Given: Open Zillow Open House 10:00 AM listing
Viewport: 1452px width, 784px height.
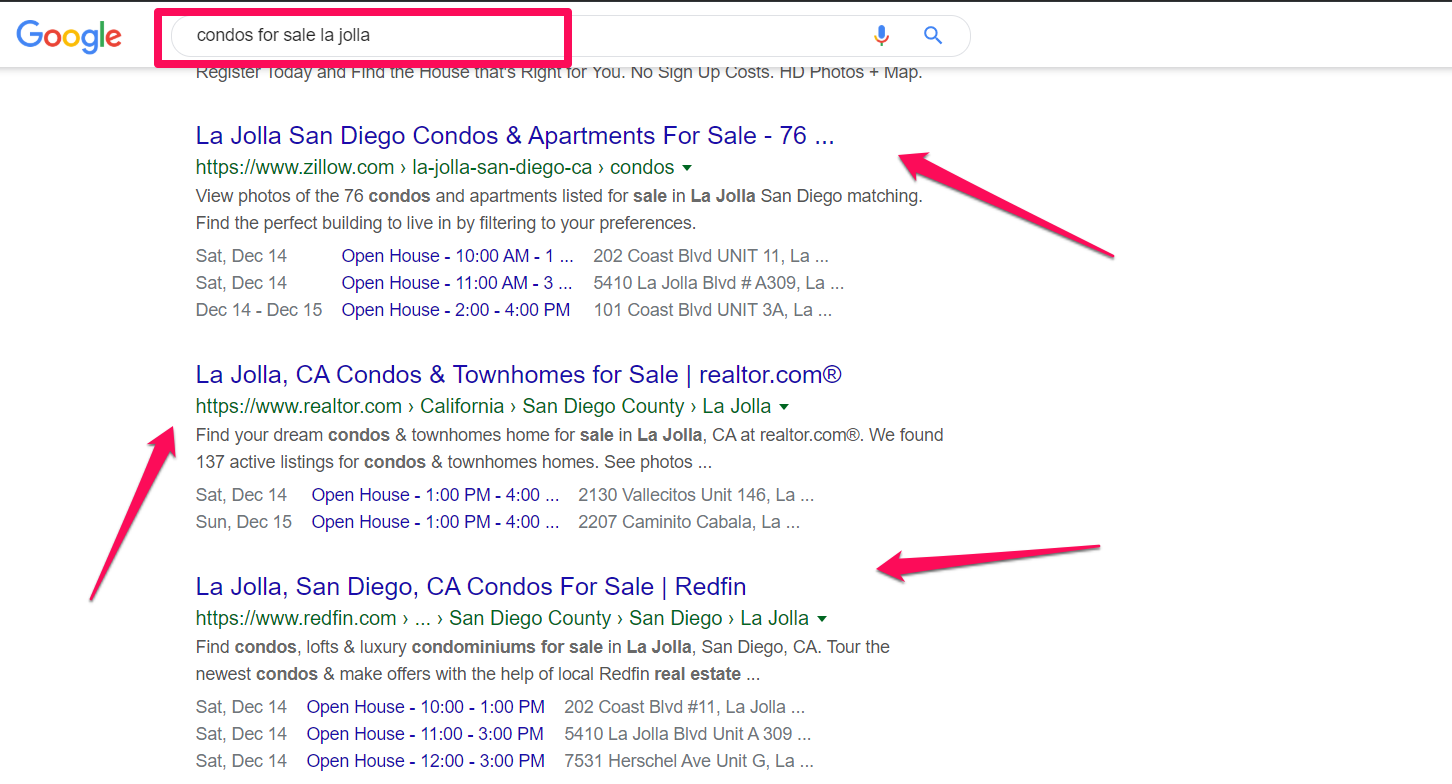Looking at the screenshot, I should [x=458, y=256].
